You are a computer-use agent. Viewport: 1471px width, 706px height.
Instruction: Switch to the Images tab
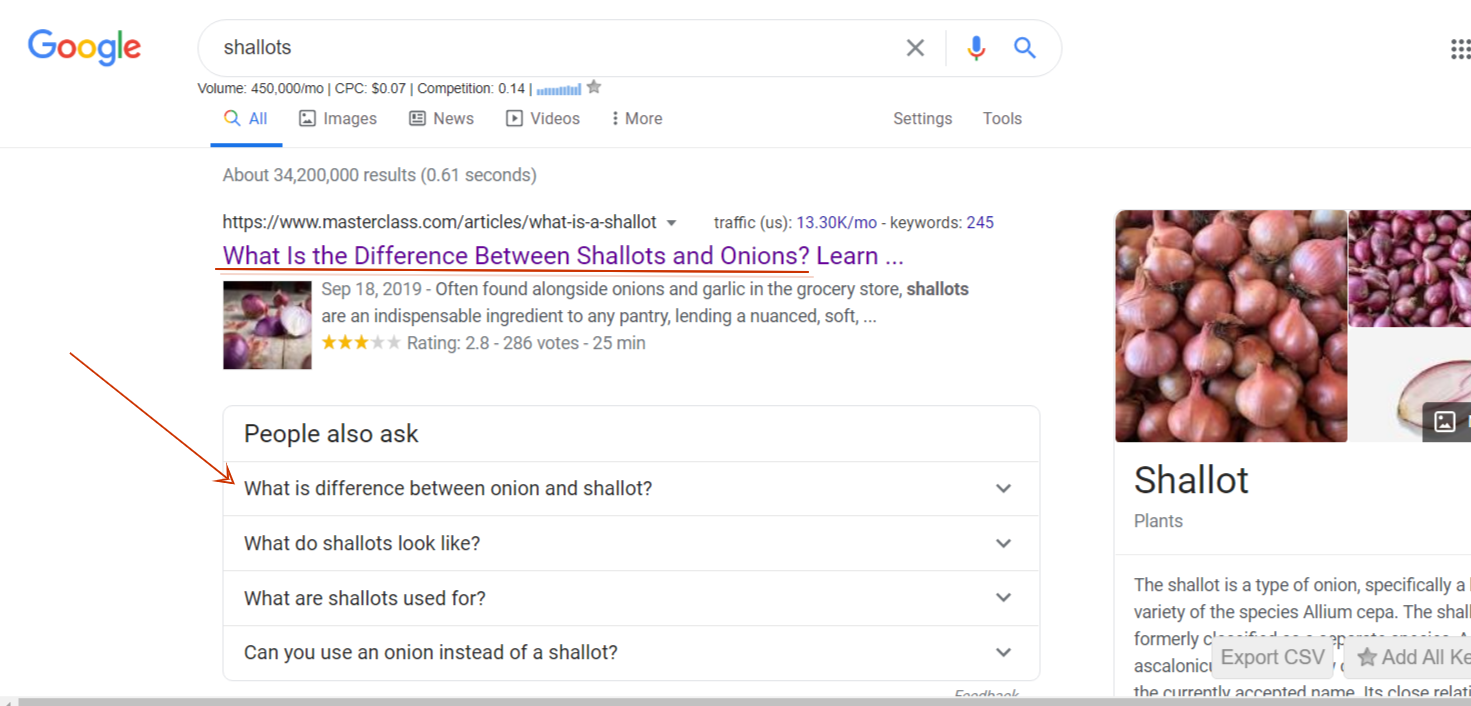pos(338,119)
